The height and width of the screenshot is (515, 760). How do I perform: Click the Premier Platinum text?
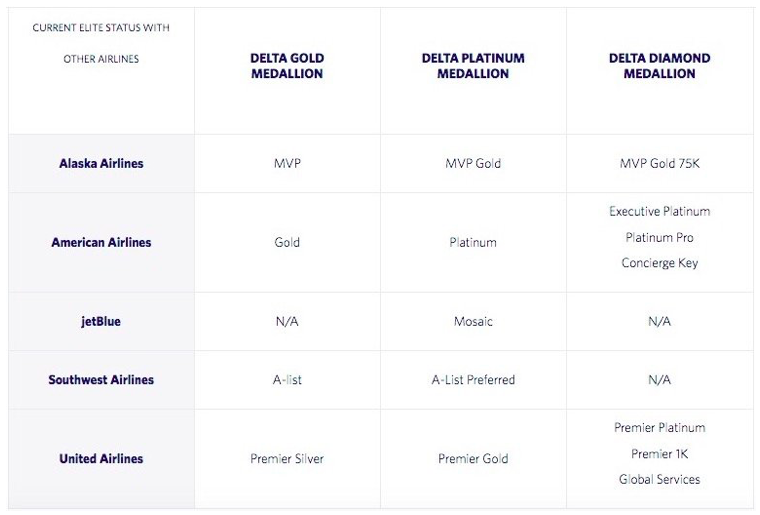(x=659, y=428)
